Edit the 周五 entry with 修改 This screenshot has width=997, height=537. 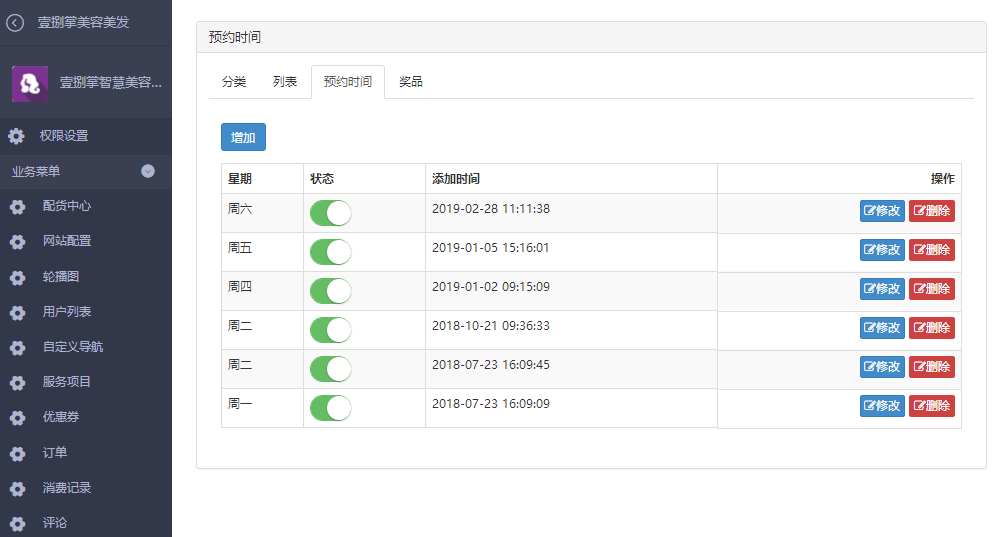pos(883,250)
